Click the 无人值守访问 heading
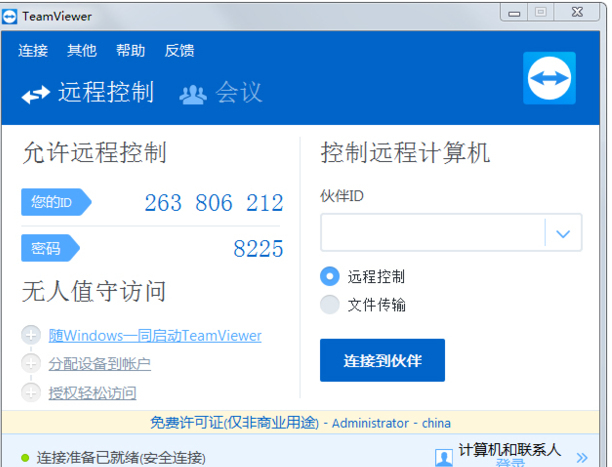The height and width of the screenshot is (467, 612). 94,291
